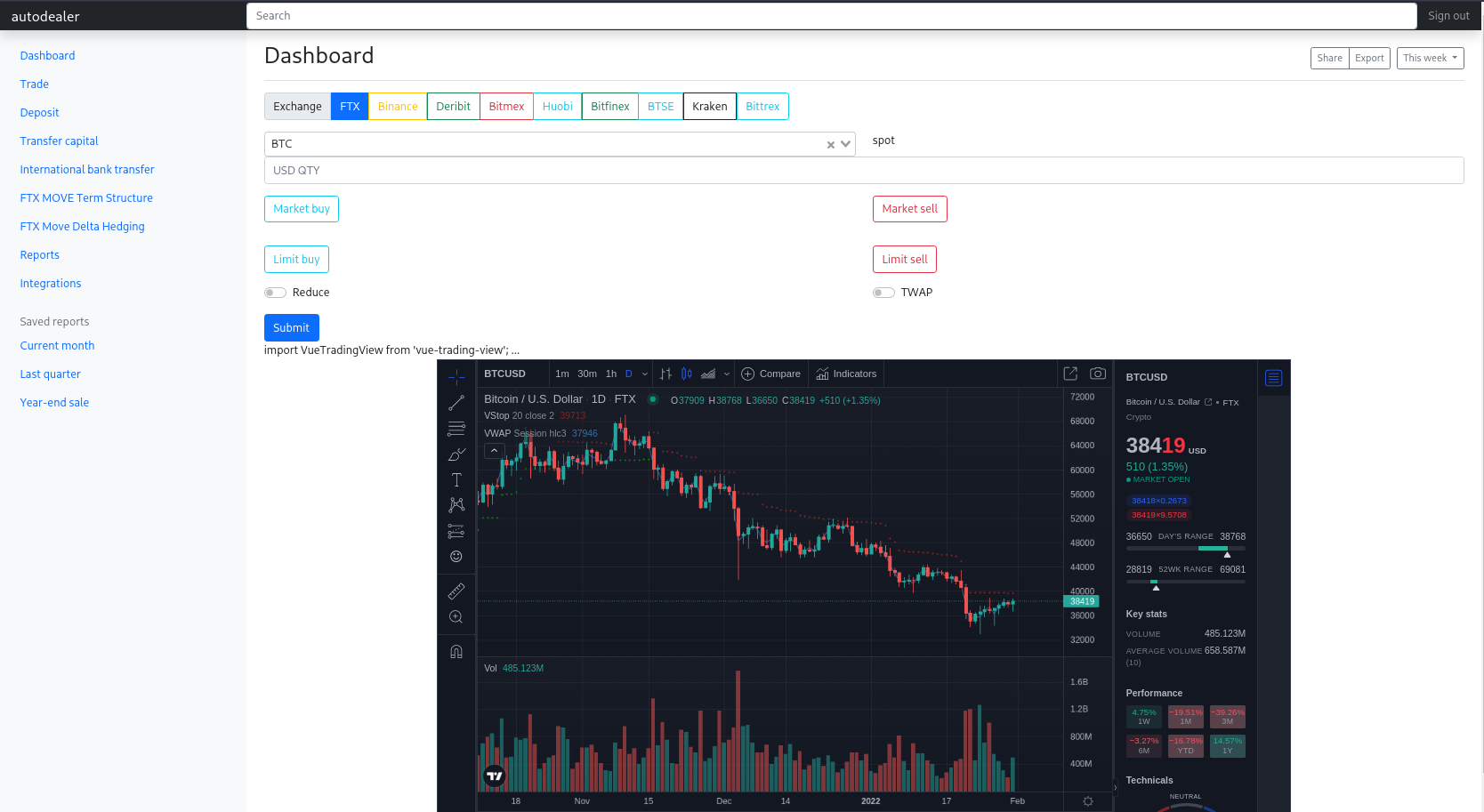Click the Limit sell button
This screenshot has width=1484, height=812.
(904, 260)
